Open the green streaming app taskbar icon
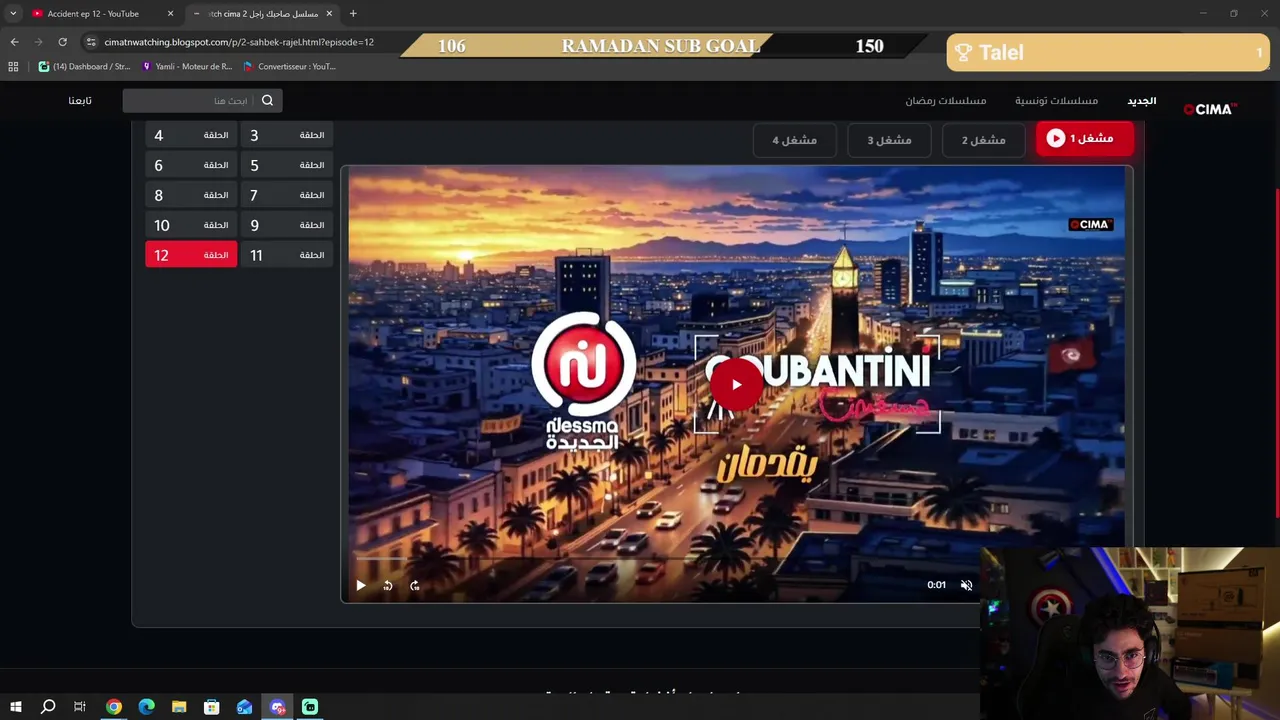This screenshot has height=720, width=1280. [x=310, y=707]
